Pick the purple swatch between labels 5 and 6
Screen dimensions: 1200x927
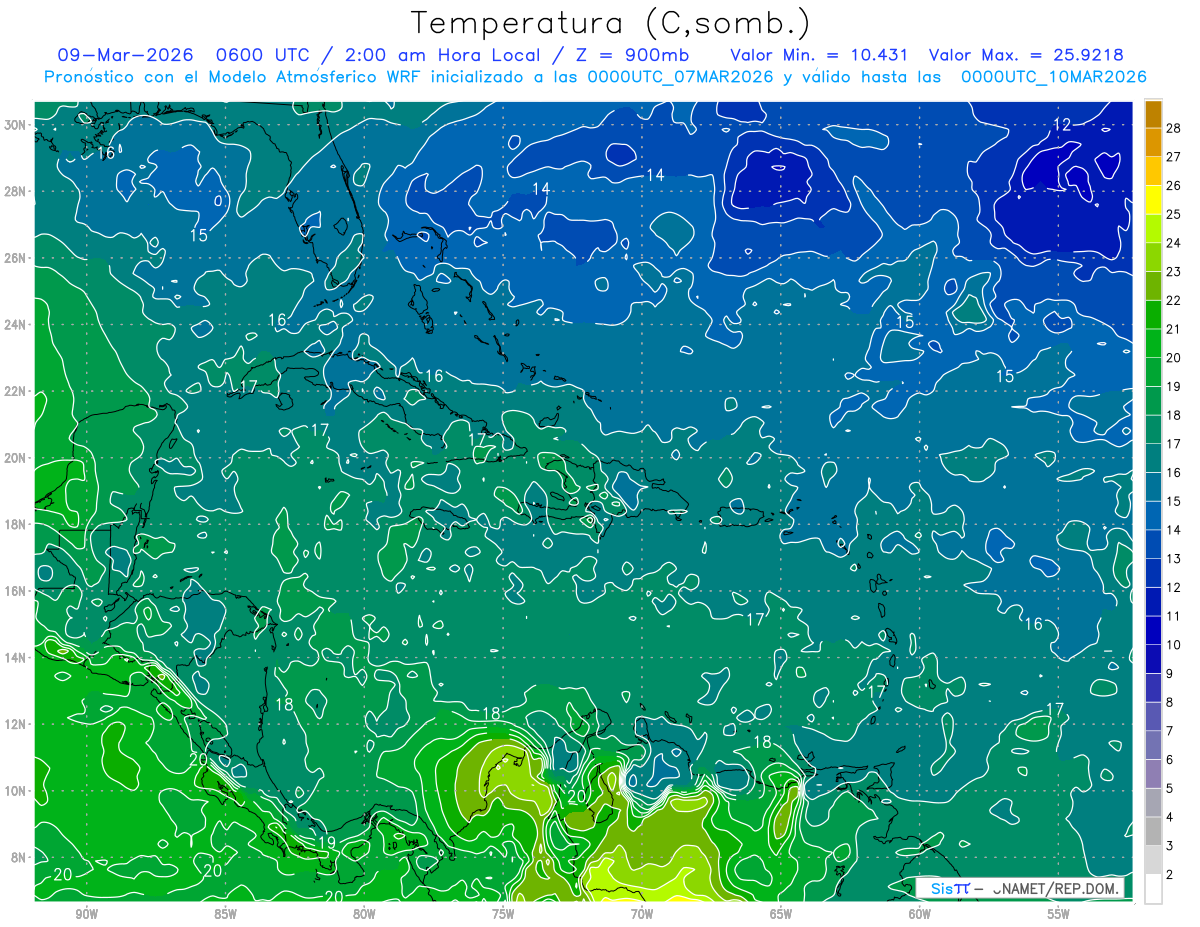(1153, 774)
